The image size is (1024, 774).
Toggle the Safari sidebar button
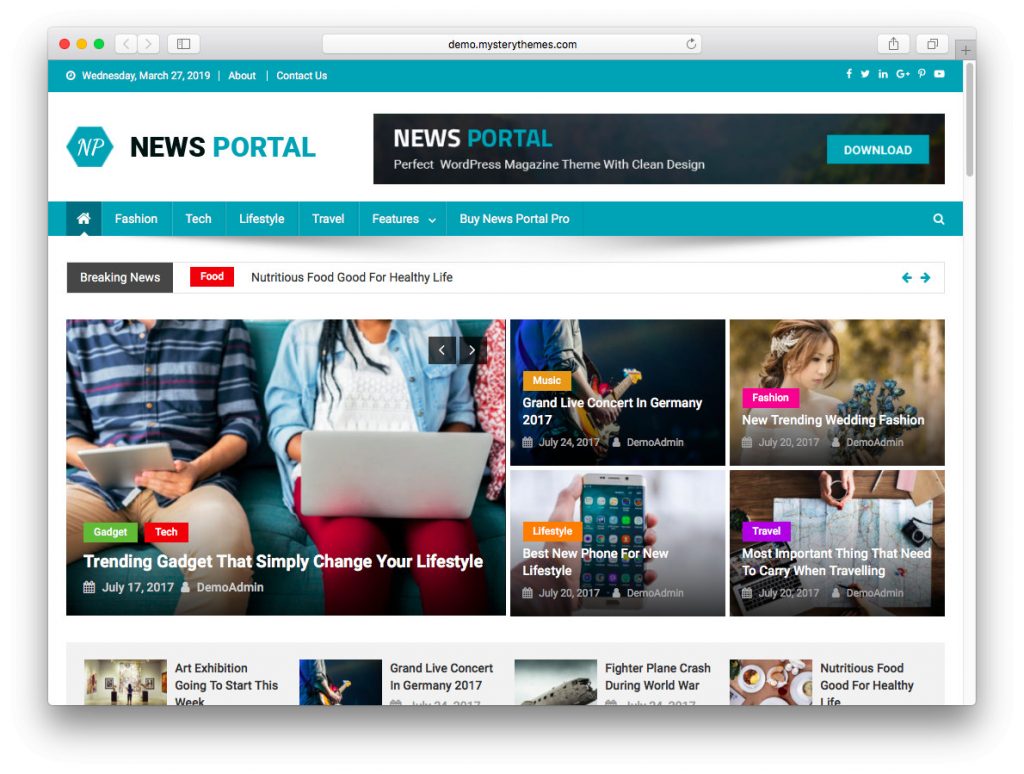[x=184, y=44]
